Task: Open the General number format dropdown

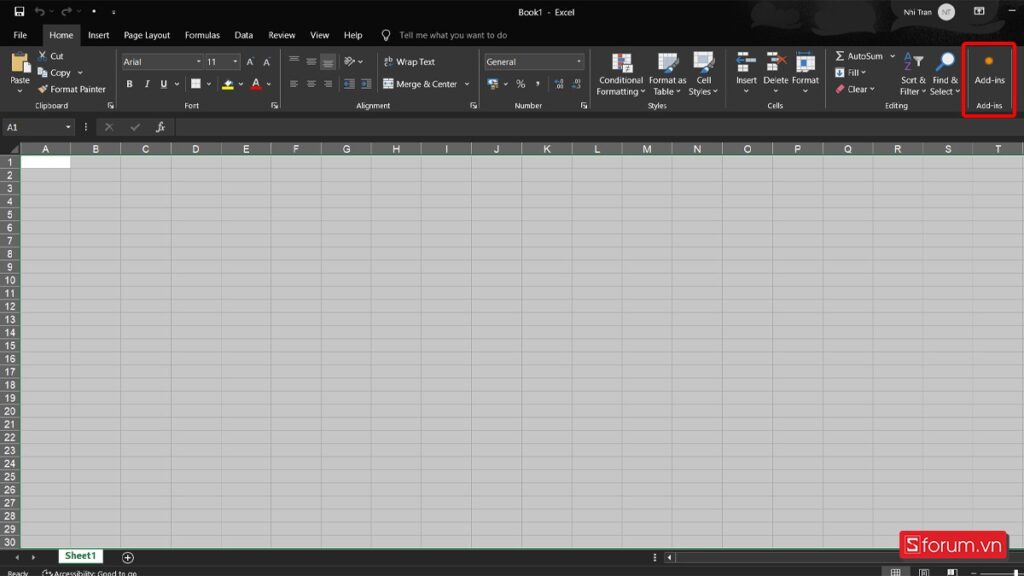Action: coord(579,61)
